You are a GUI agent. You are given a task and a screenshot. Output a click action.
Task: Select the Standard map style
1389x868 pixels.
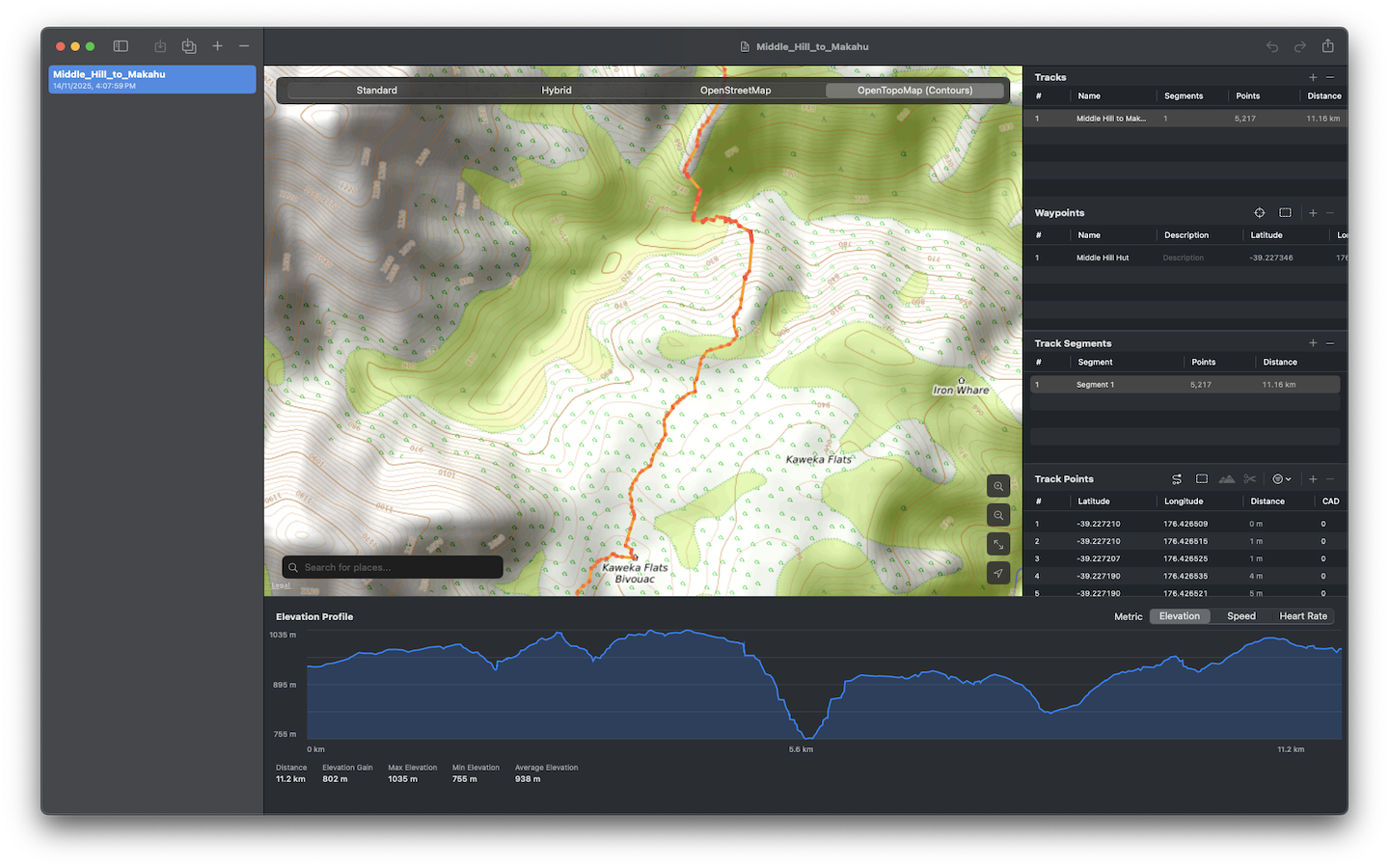pyautogui.click(x=376, y=90)
